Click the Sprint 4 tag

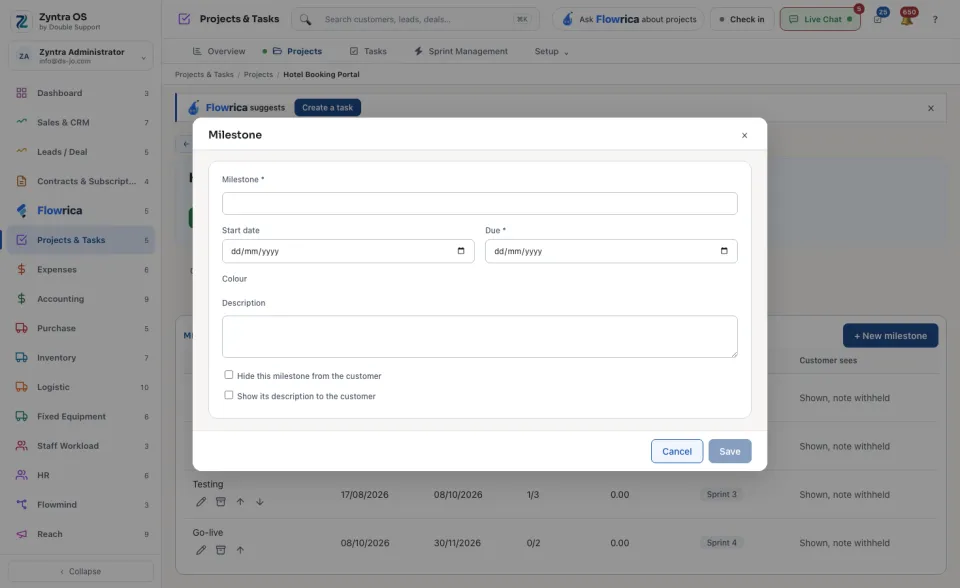pyautogui.click(x=721, y=543)
